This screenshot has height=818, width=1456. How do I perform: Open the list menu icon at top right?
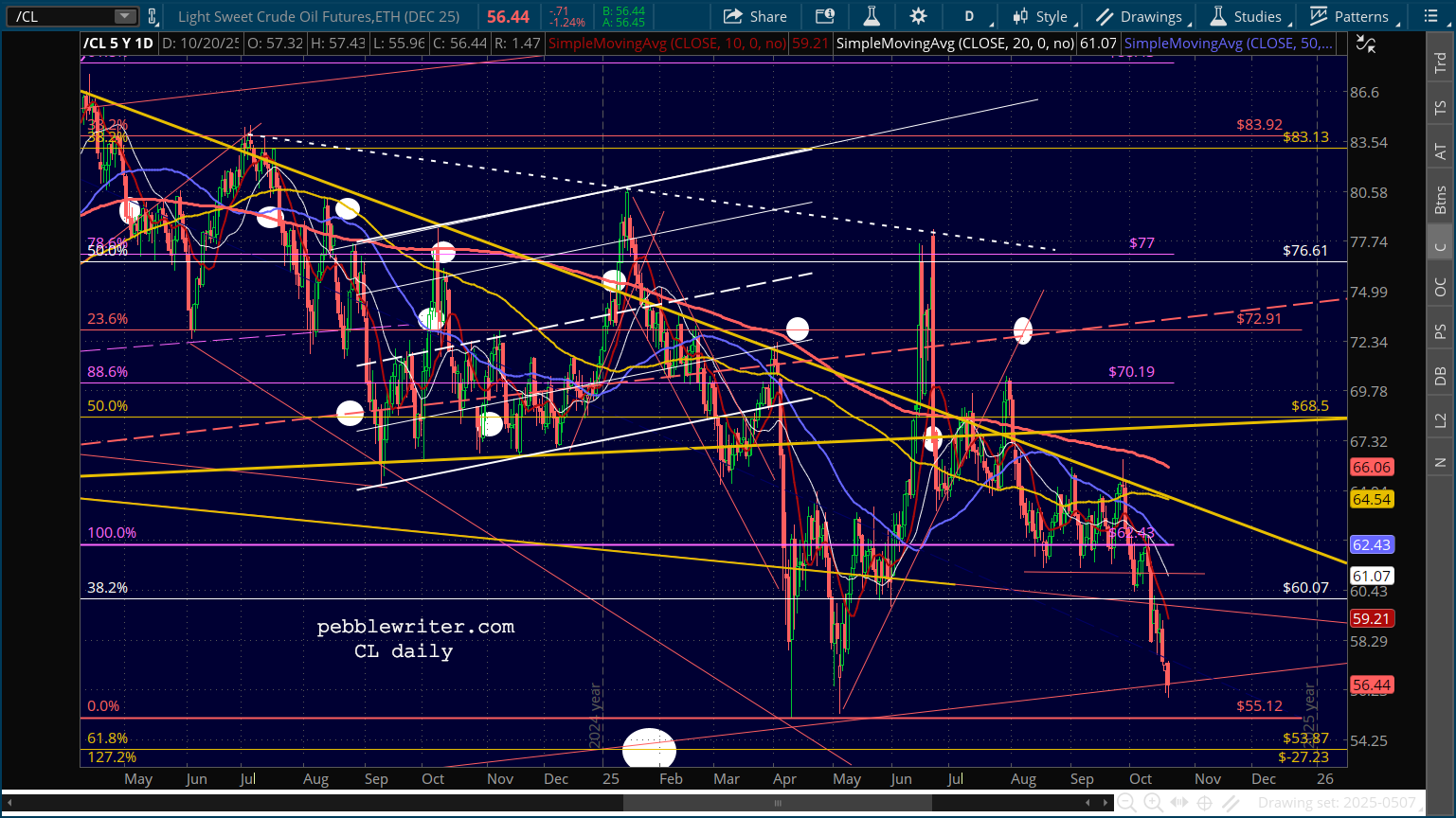[1430, 16]
